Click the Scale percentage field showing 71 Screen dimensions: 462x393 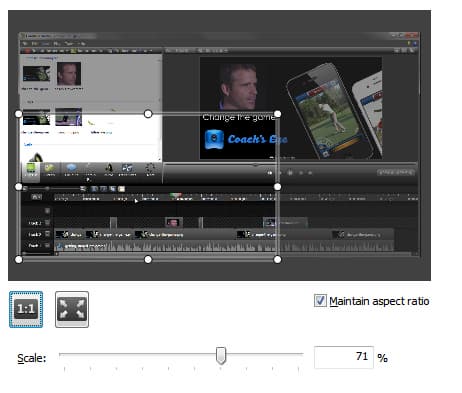[344, 357]
